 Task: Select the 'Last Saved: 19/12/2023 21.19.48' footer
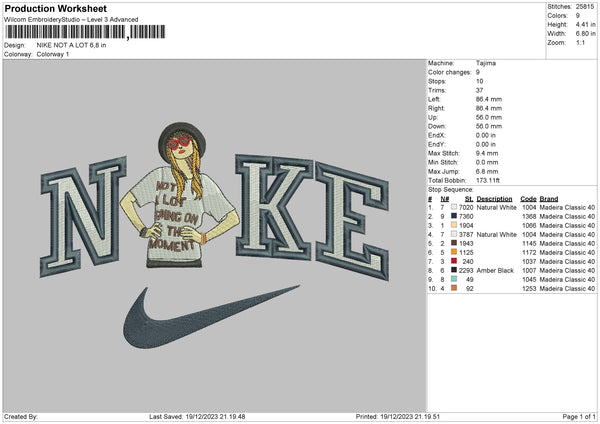click(x=197, y=416)
